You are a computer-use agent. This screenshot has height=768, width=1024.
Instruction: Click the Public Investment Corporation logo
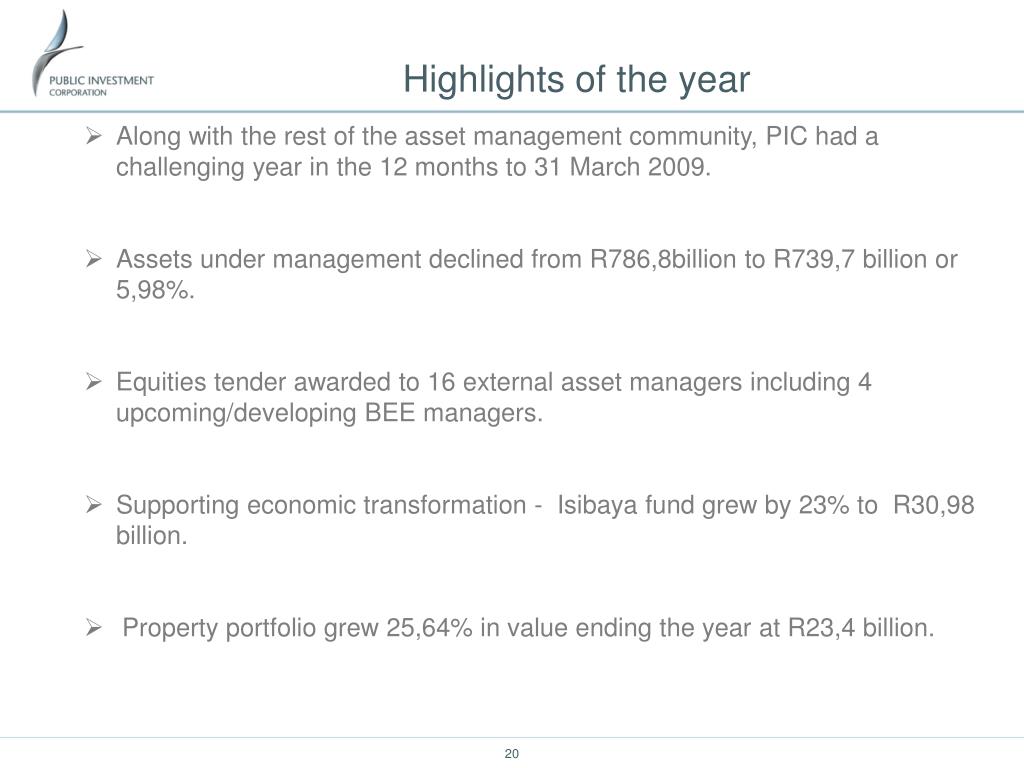point(93,54)
